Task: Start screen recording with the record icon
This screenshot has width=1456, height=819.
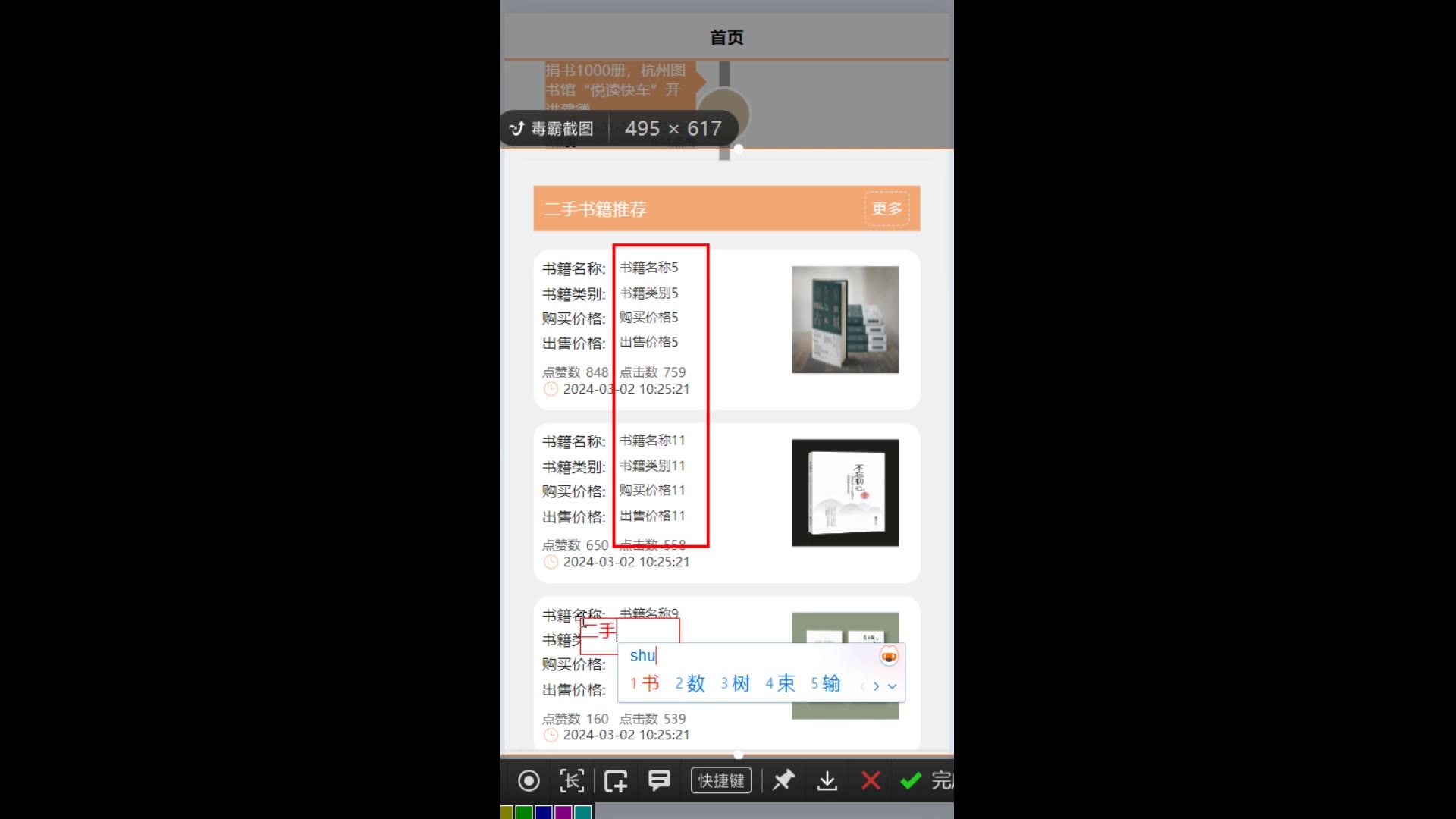Action: (529, 780)
